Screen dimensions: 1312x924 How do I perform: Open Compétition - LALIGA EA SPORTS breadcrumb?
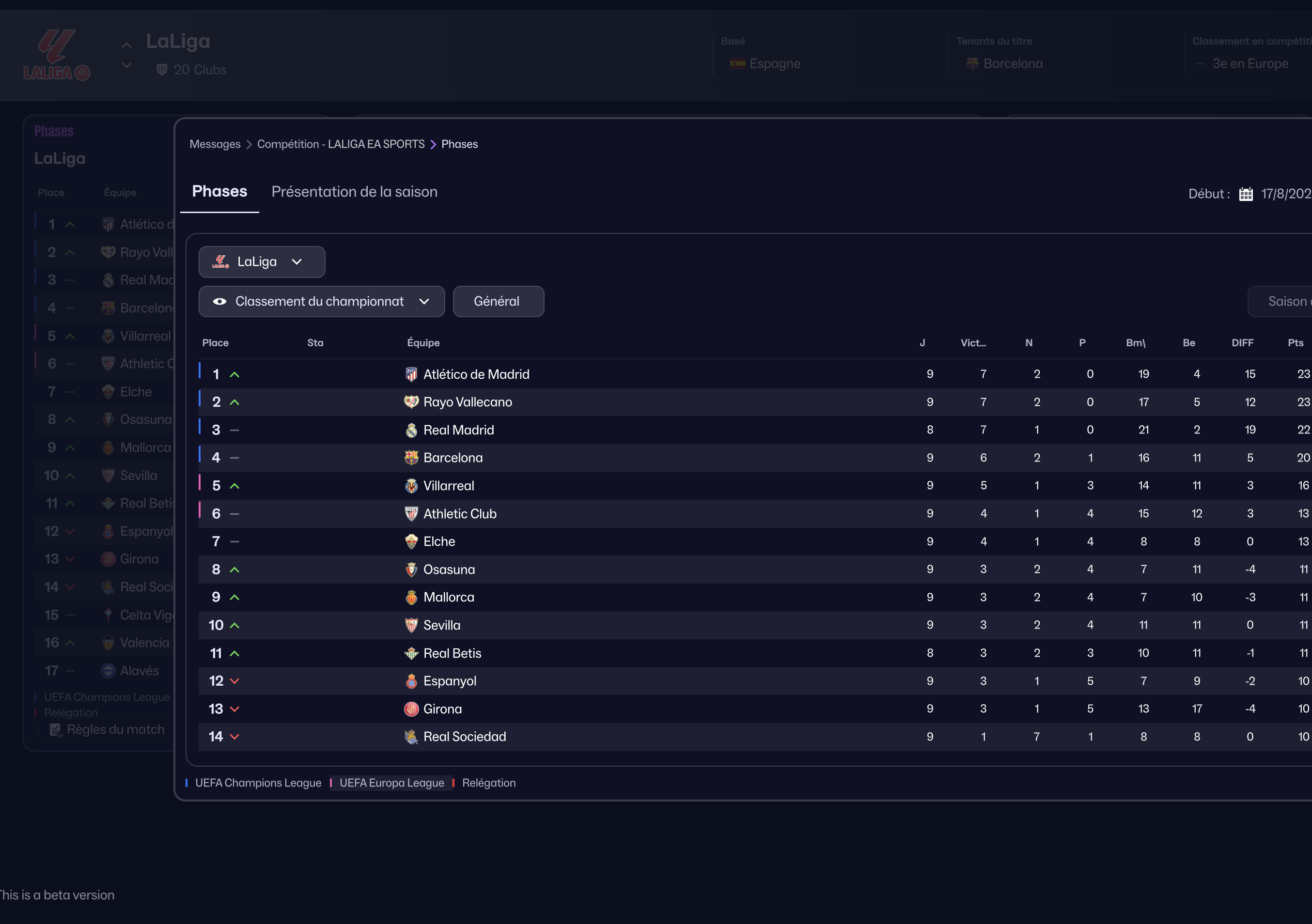(341, 144)
